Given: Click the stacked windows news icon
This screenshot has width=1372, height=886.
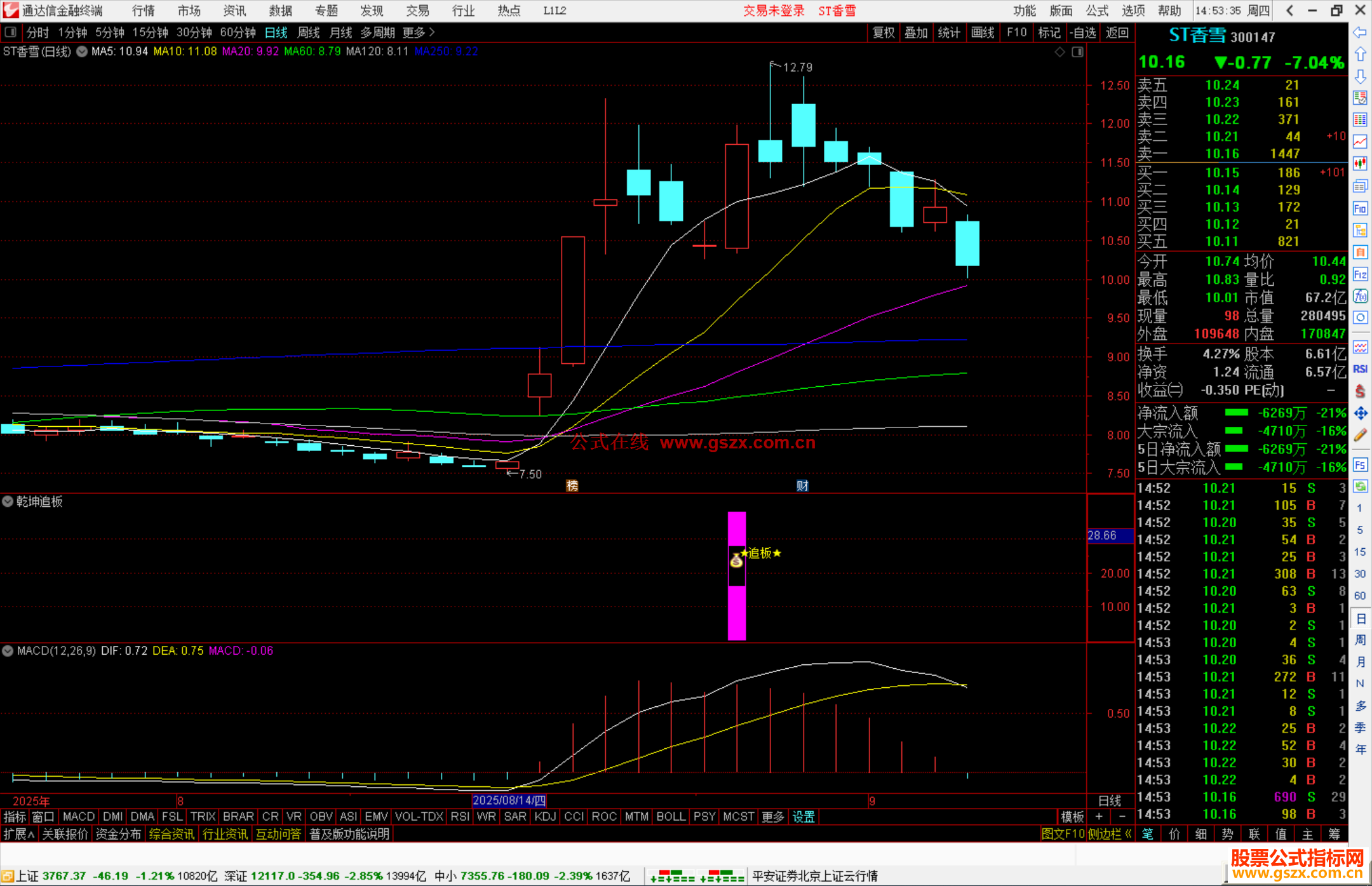Looking at the screenshot, I should pyautogui.click(x=1360, y=186).
